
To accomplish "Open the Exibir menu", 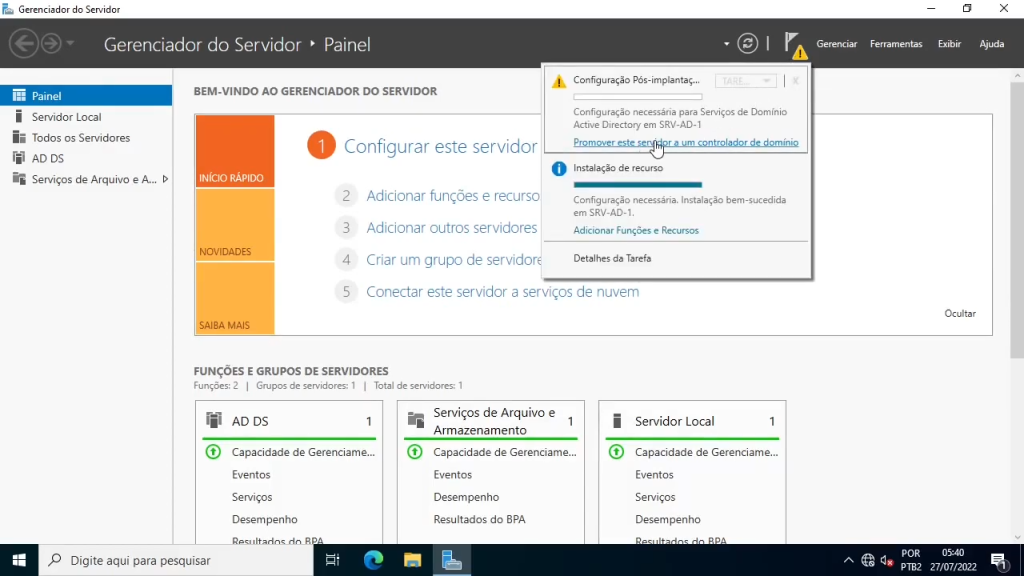I will [x=949, y=44].
